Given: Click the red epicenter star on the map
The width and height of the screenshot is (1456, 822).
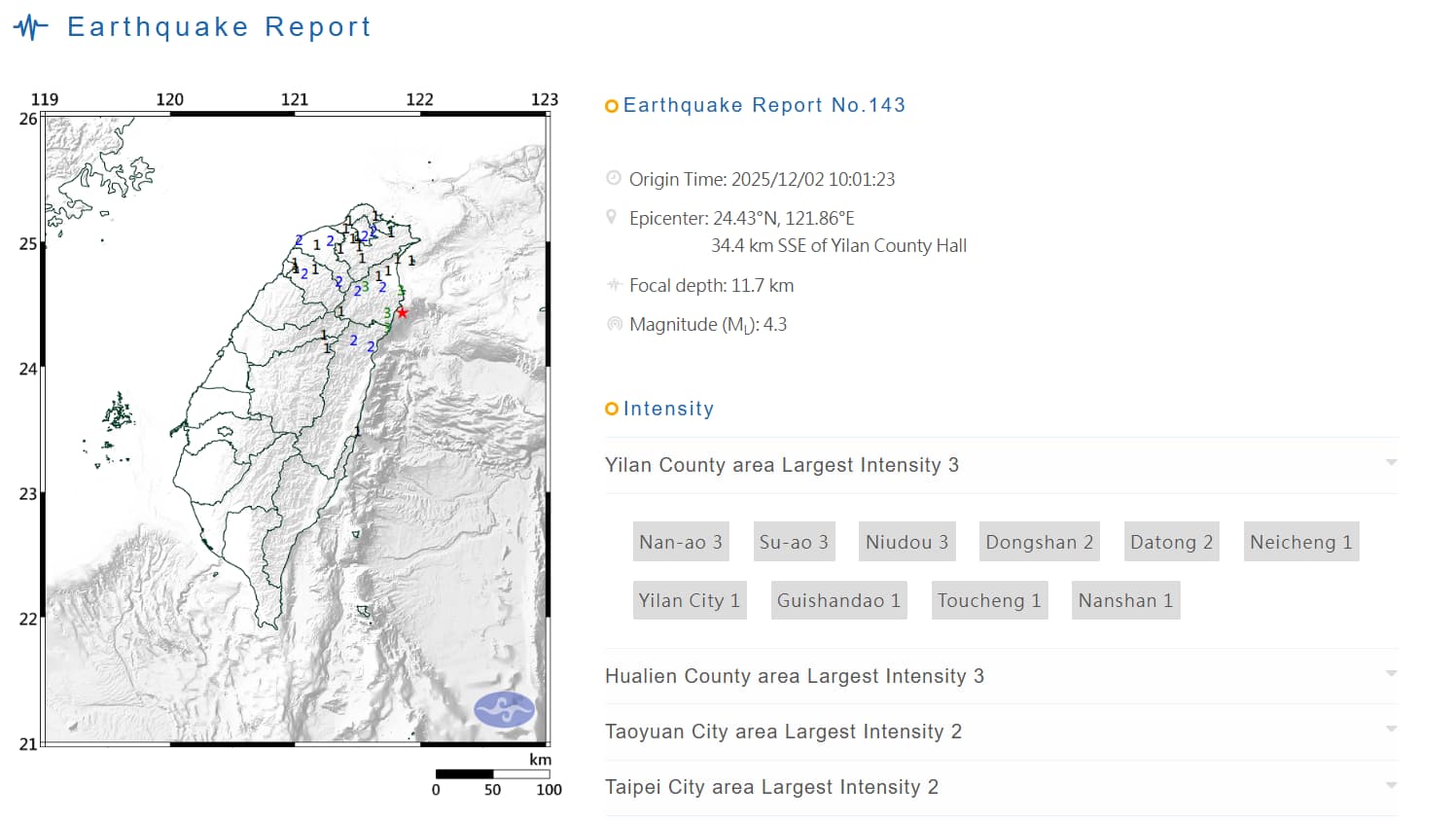Looking at the screenshot, I should (x=402, y=312).
